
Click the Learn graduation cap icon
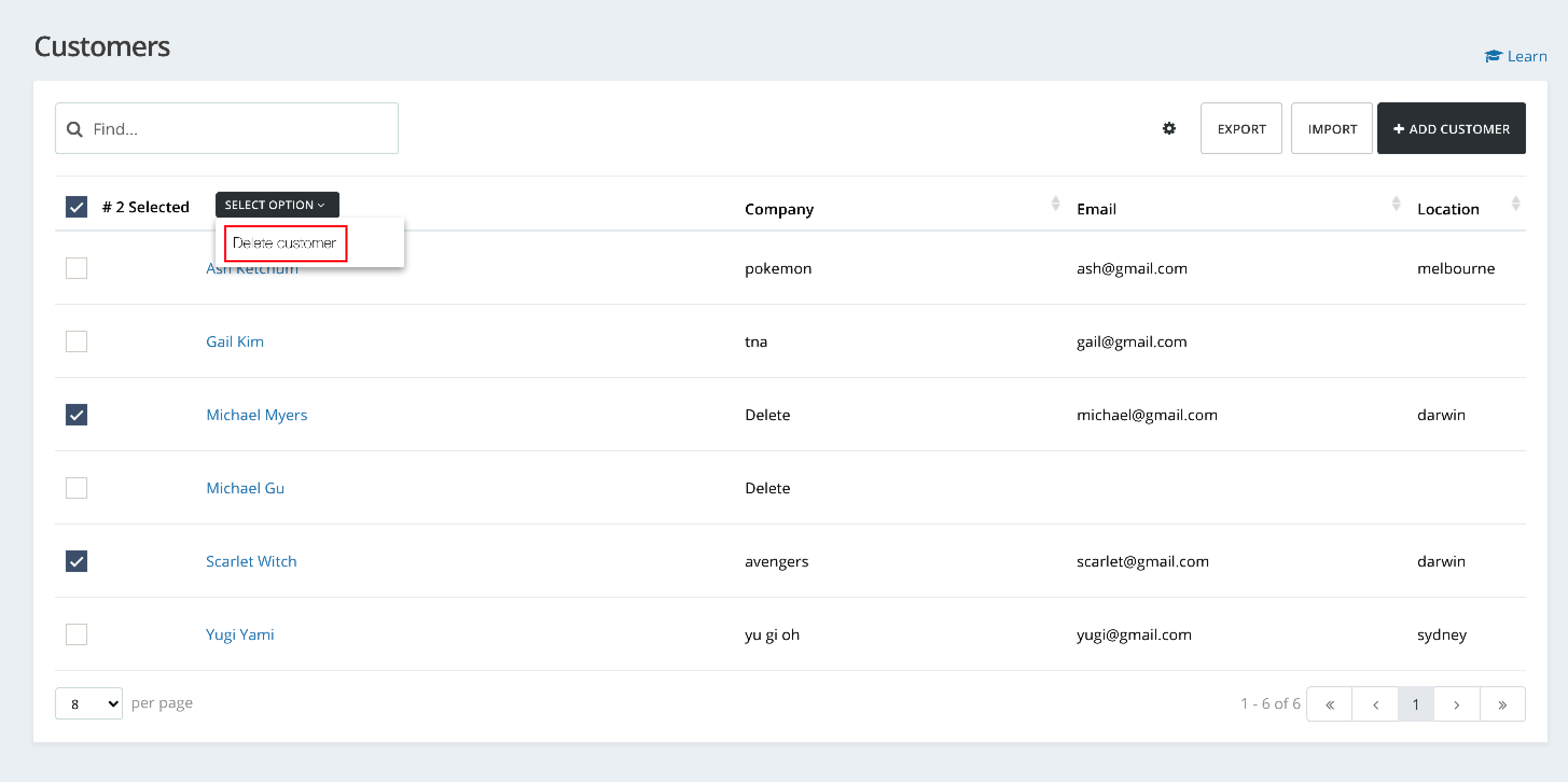click(1493, 57)
